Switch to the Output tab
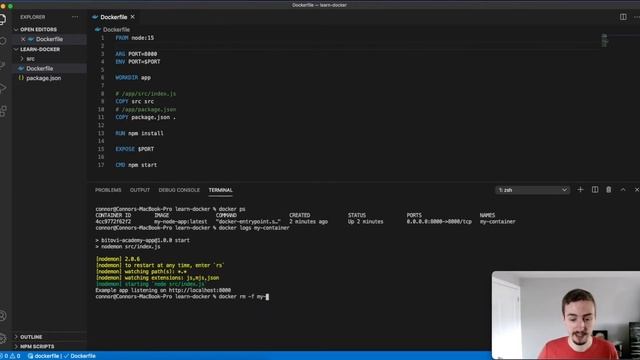 click(140, 190)
